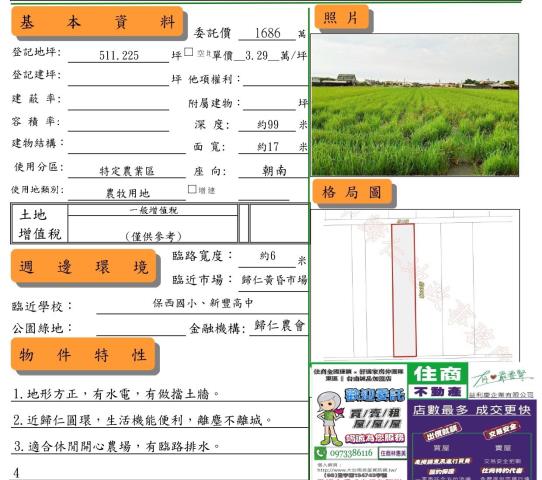Click the 使用地類別 value 農牧用地
The height and width of the screenshot is (480, 542).
(128, 193)
